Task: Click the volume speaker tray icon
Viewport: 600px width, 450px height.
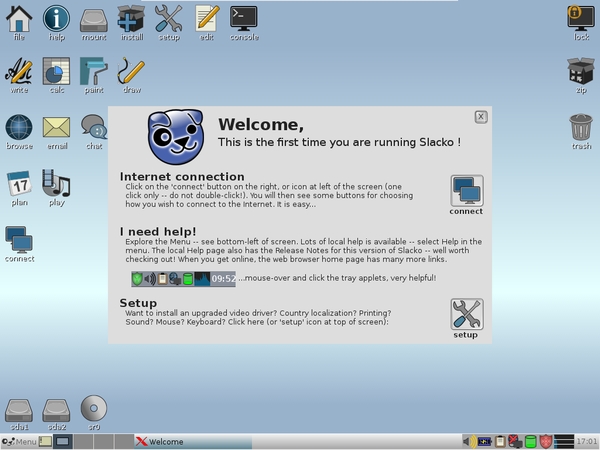Action: (x=469, y=442)
